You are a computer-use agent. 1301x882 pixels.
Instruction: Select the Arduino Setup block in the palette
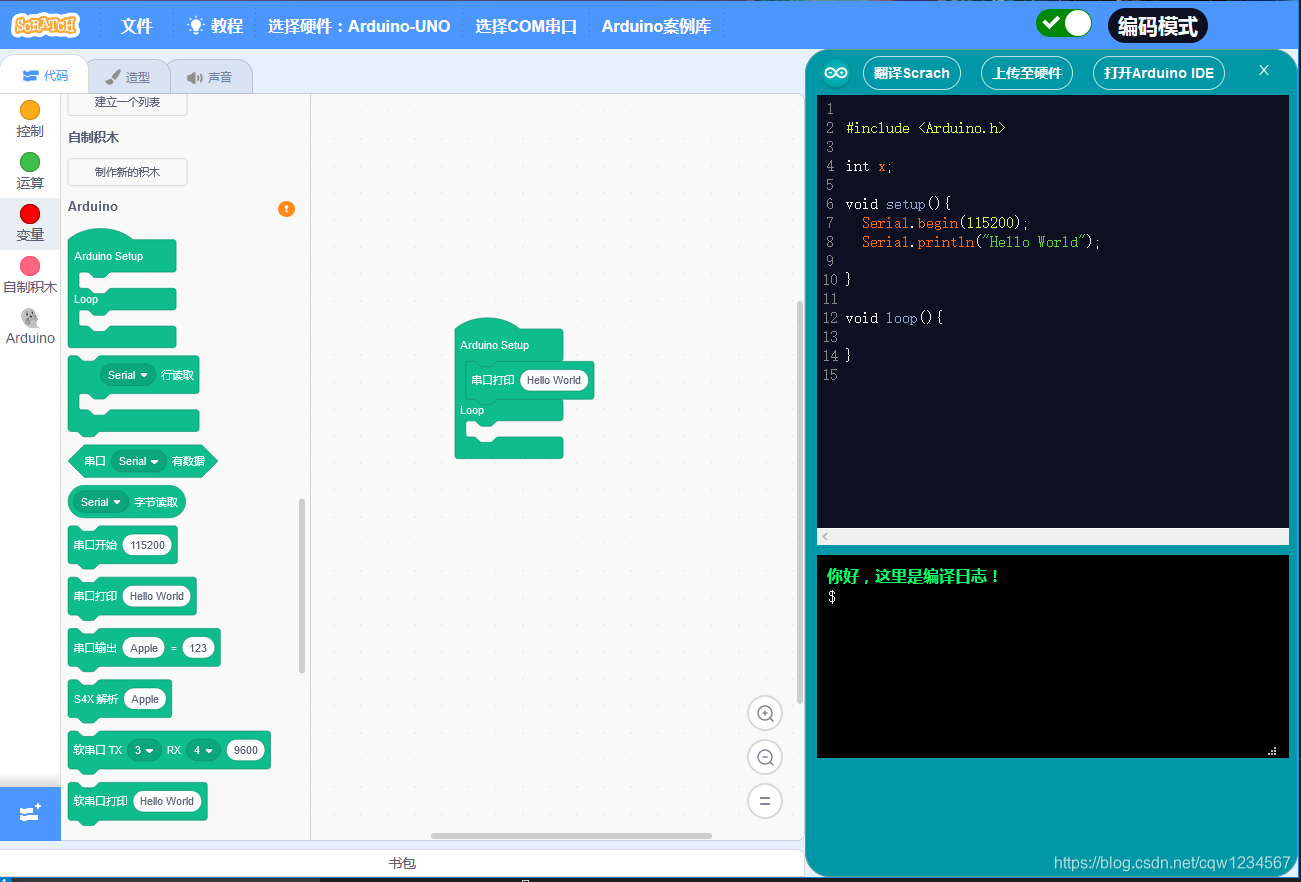(108, 256)
